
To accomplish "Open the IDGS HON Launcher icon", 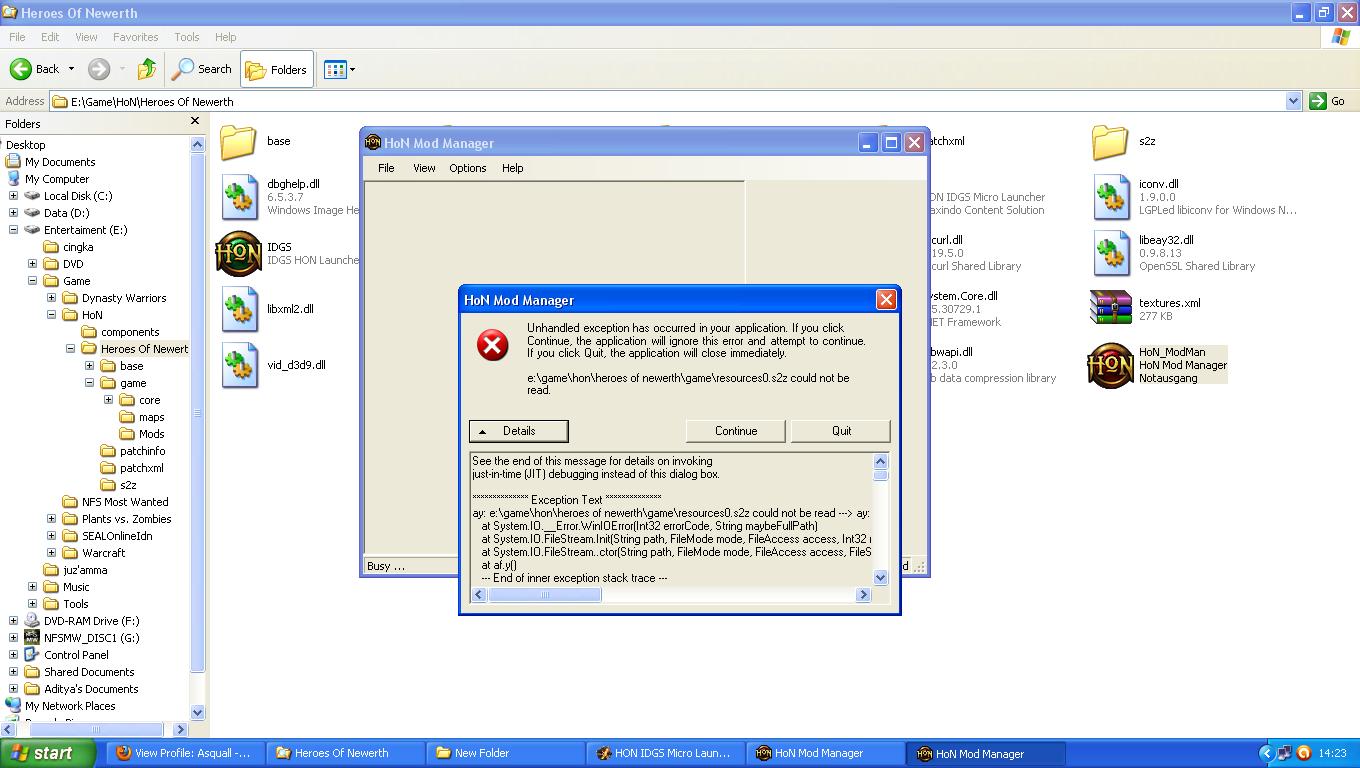I will tap(239, 254).
